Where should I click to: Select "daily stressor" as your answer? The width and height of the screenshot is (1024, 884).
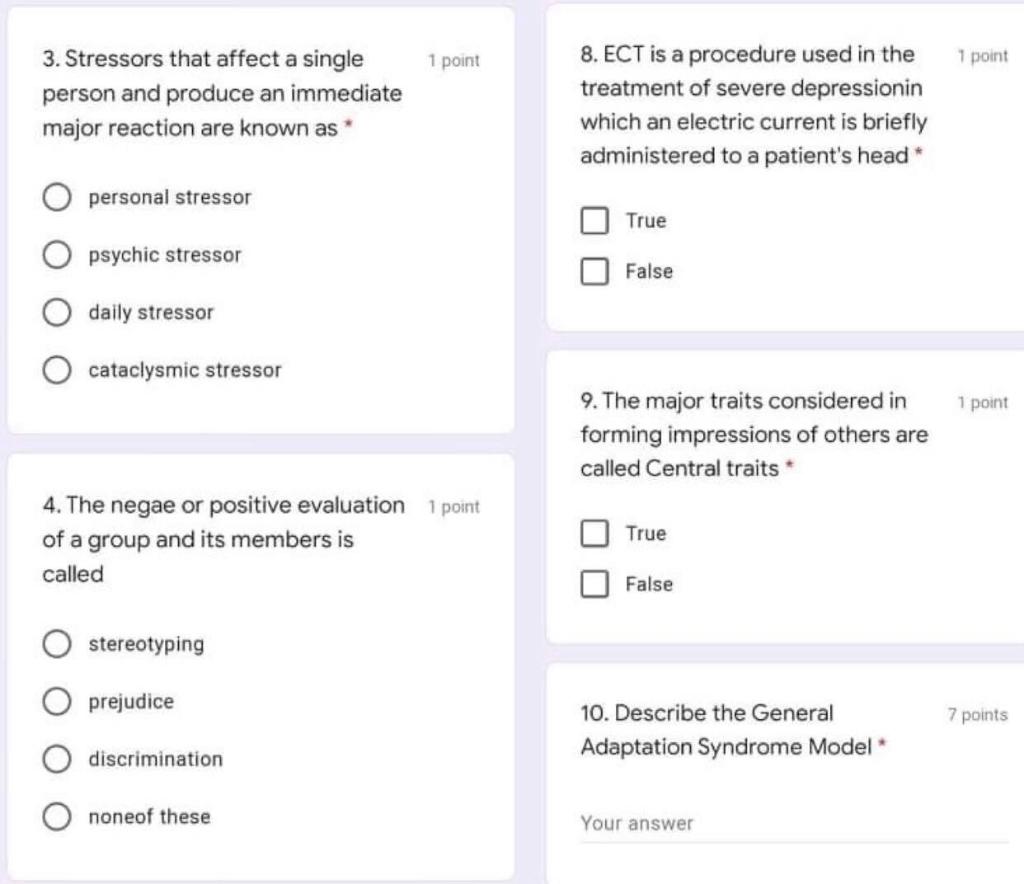coord(57,312)
